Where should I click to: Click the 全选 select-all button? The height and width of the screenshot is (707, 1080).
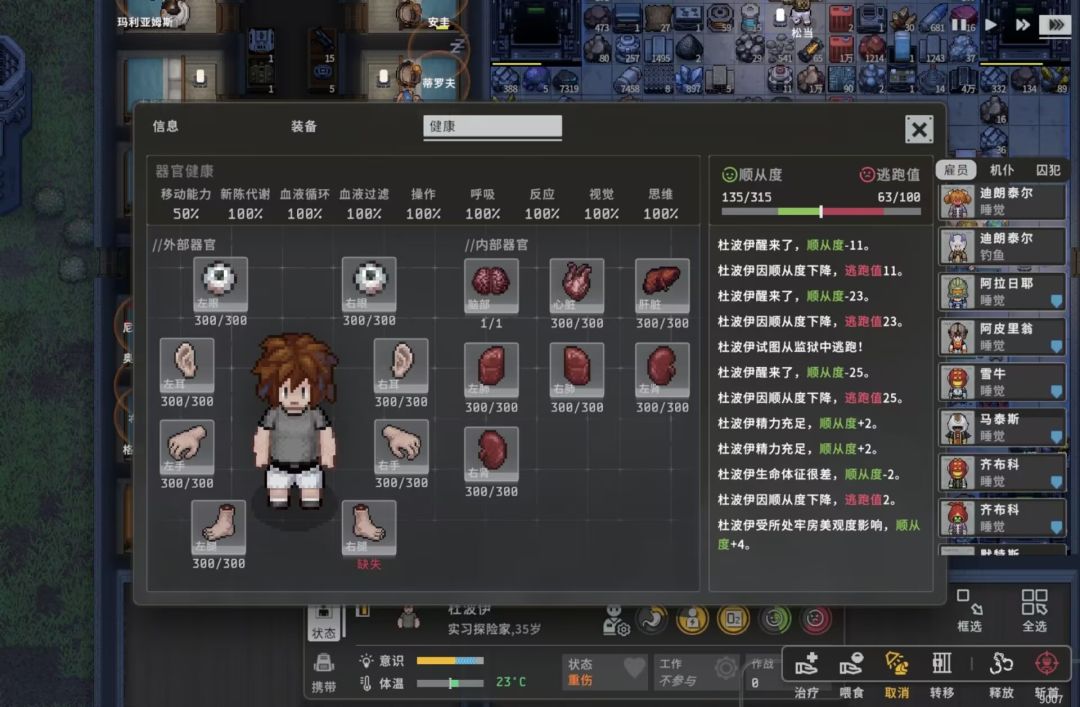tap(1034, 610)
